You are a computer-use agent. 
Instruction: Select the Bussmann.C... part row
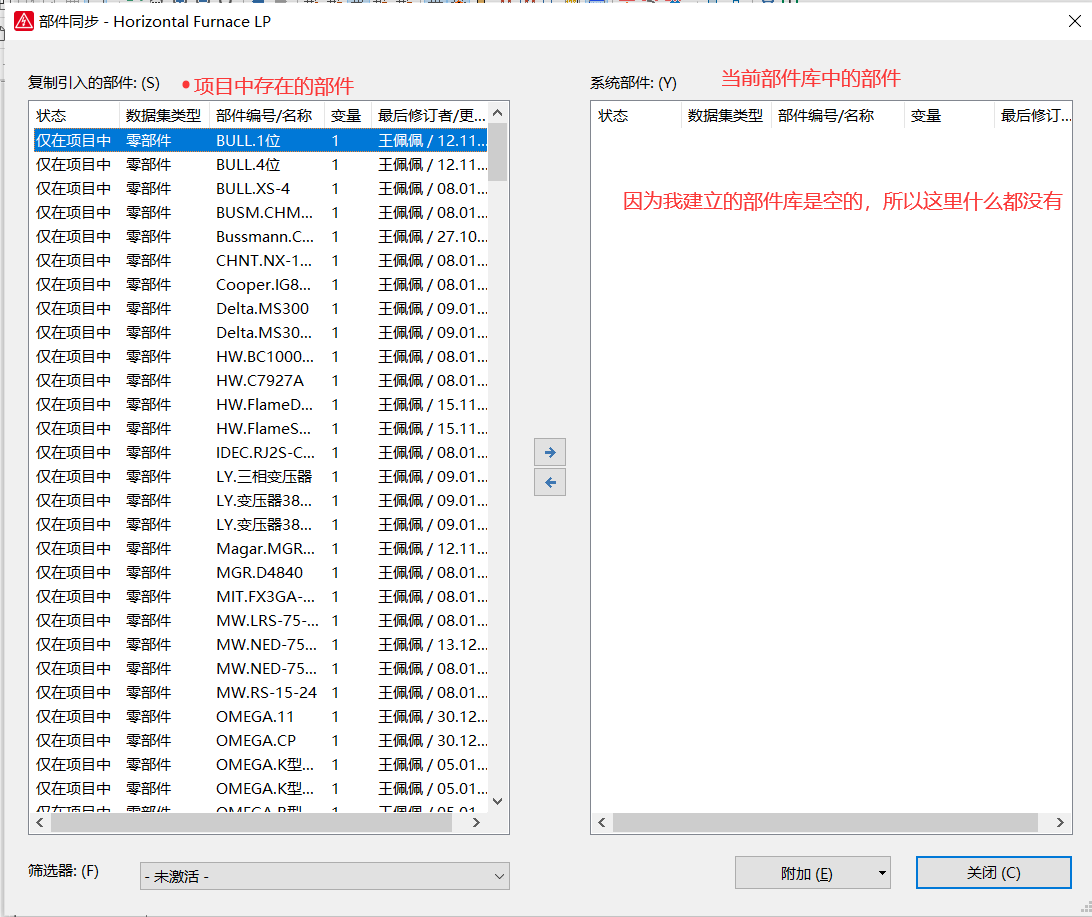(x=260, y=237)
